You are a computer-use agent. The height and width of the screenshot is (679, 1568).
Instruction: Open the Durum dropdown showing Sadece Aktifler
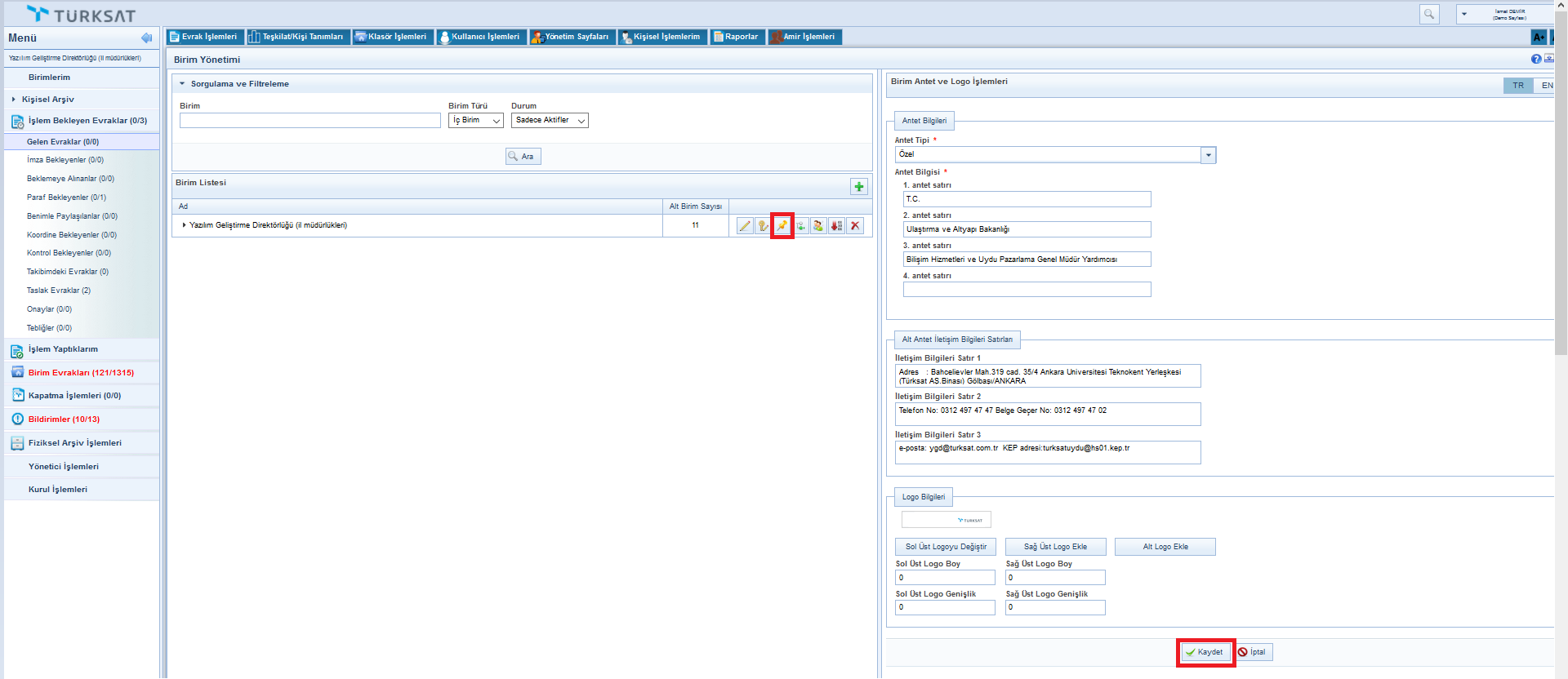coord(550,121)
